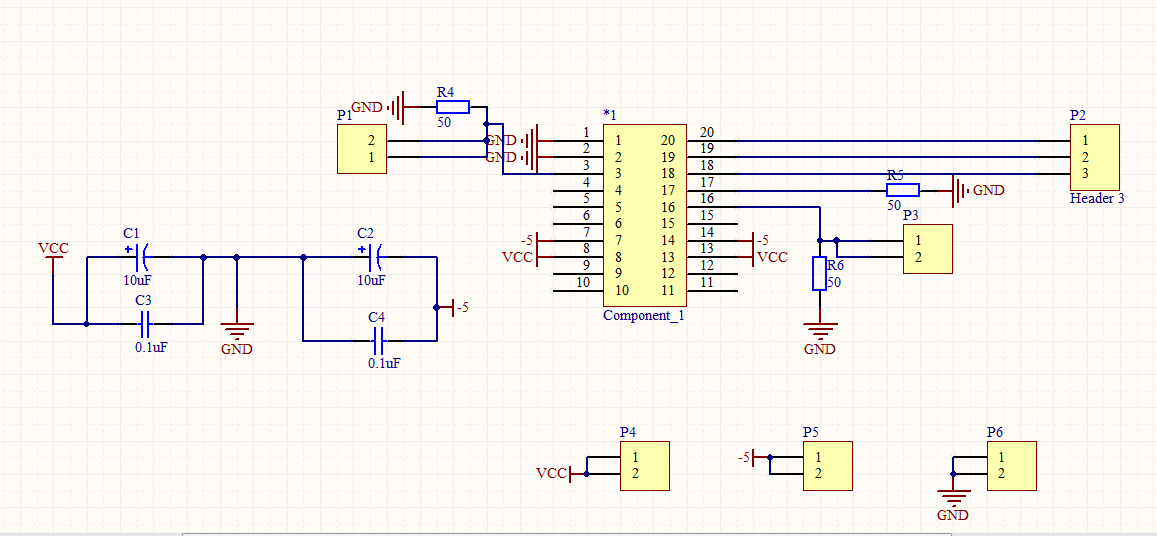The image size is (1157, 536).
Task: Select resistor R4 symbol
Action: tap(452, 107)
